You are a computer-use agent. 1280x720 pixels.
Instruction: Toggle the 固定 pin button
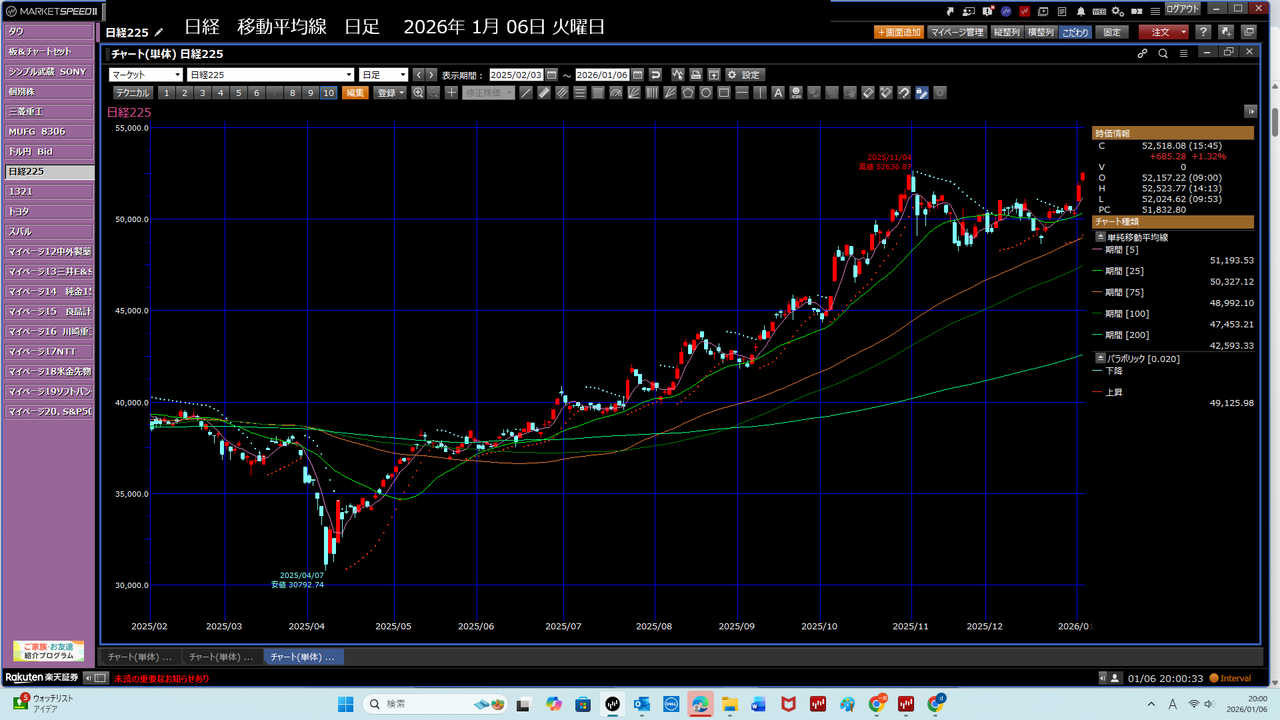tap(1112, 32)
